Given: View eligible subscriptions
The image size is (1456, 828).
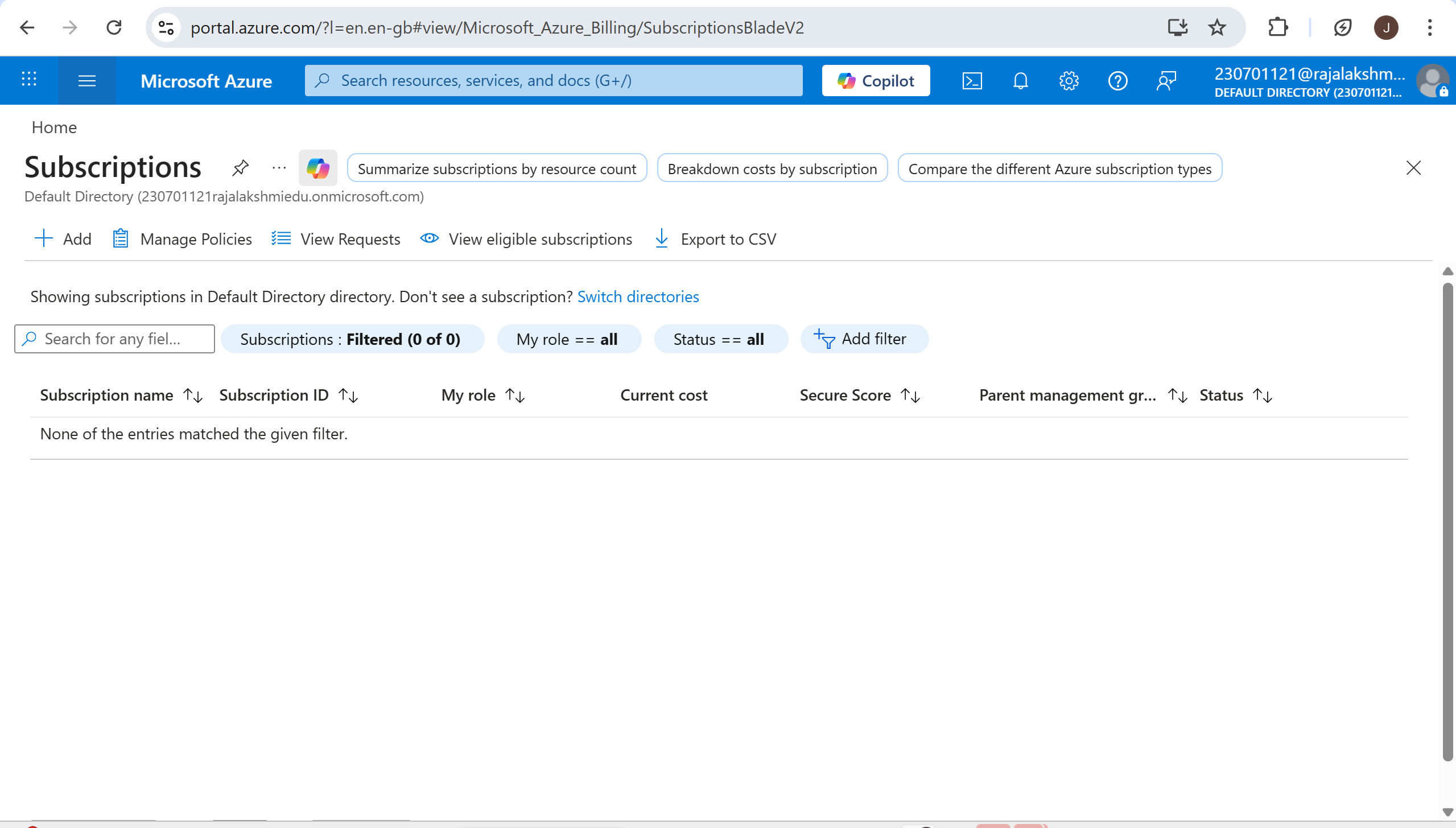Looking at the screenshot, I should pos(526,239).
